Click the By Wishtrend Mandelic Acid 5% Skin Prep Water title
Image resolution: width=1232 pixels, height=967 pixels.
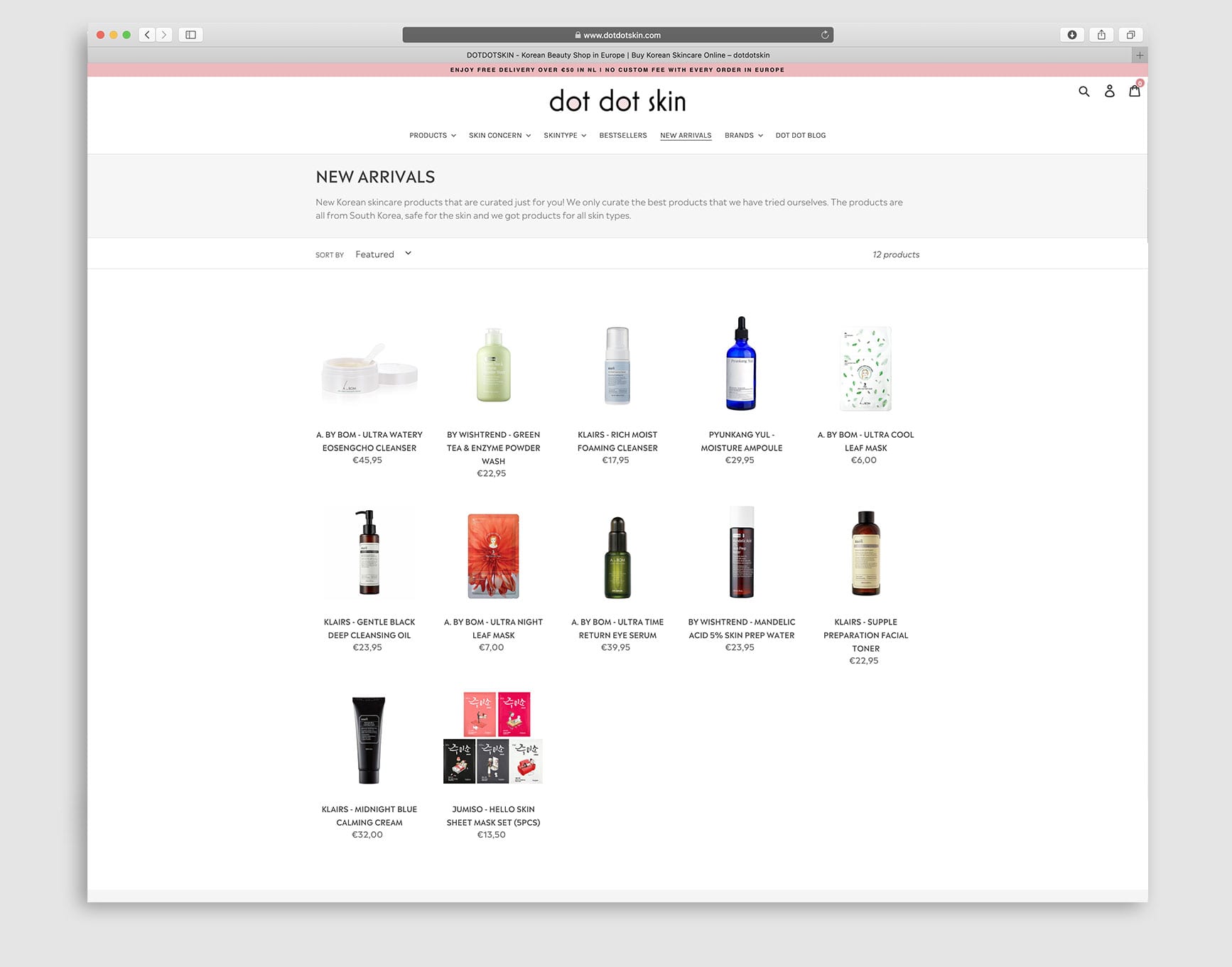click(x=741, y=628)
